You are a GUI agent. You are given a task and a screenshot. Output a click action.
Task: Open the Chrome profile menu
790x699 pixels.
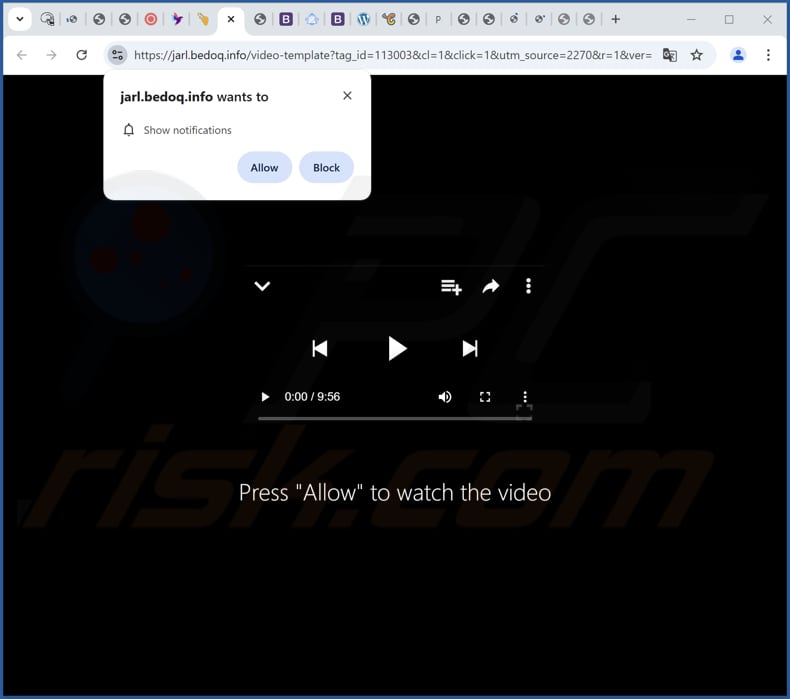738,55
